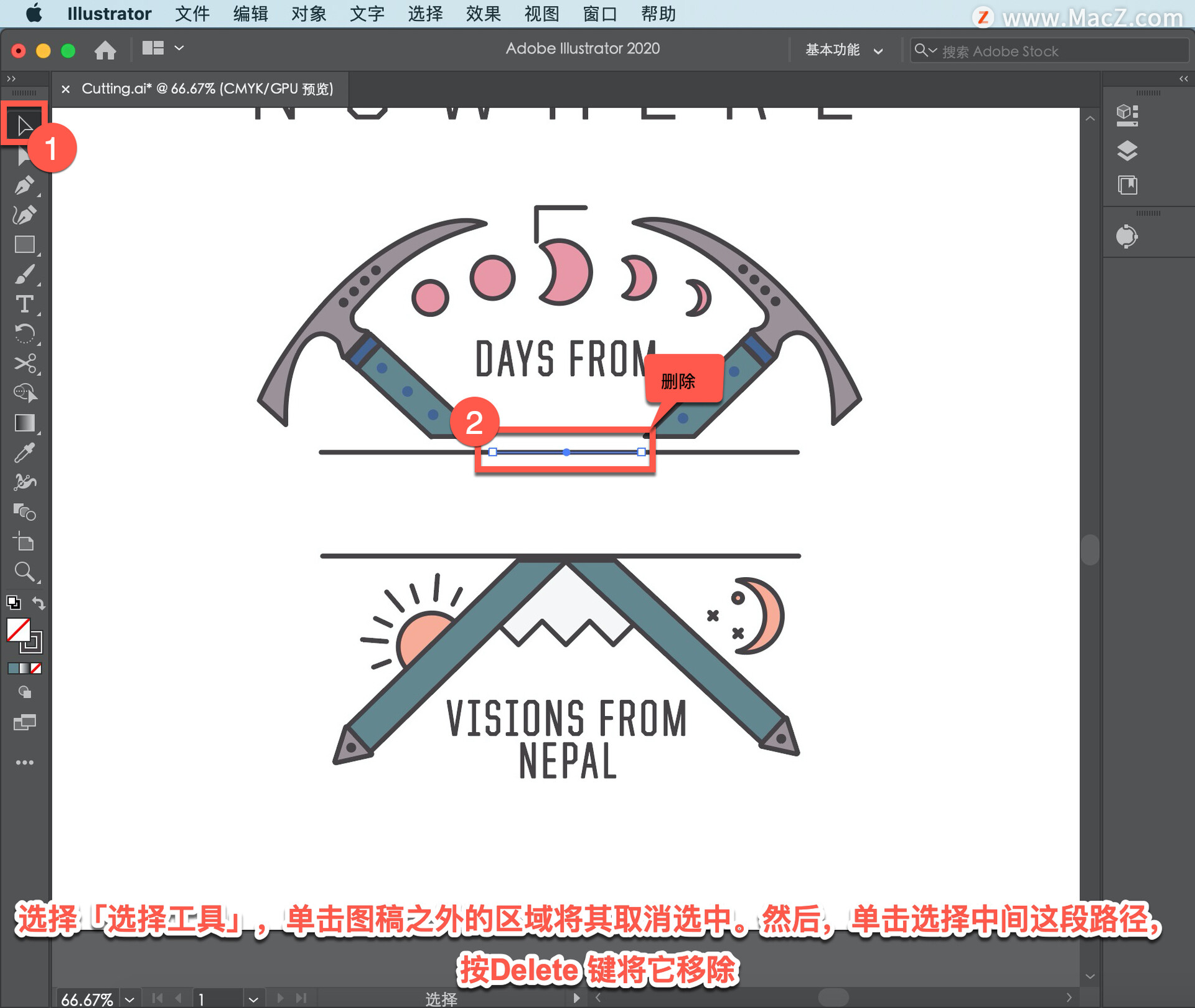Viewport: 1195px width, 1008px height.
Task: Set fill to None mode
Action: (37, 668)
